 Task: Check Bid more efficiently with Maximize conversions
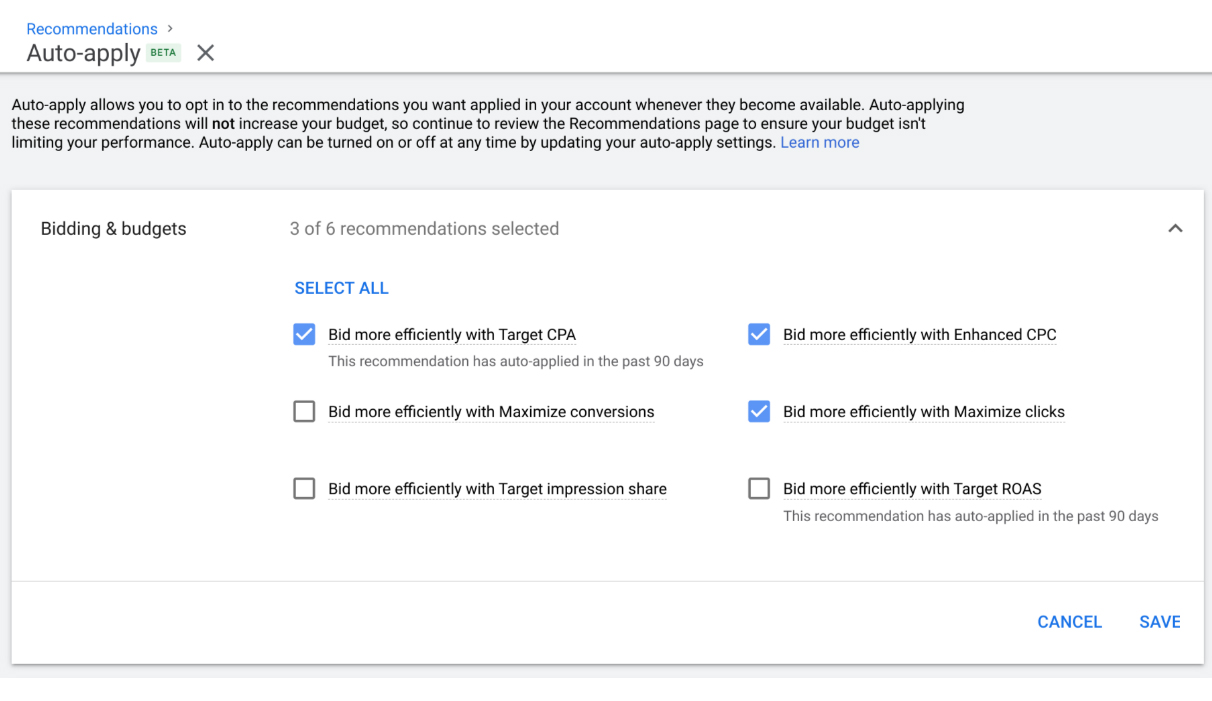click(x=304, y=412)
